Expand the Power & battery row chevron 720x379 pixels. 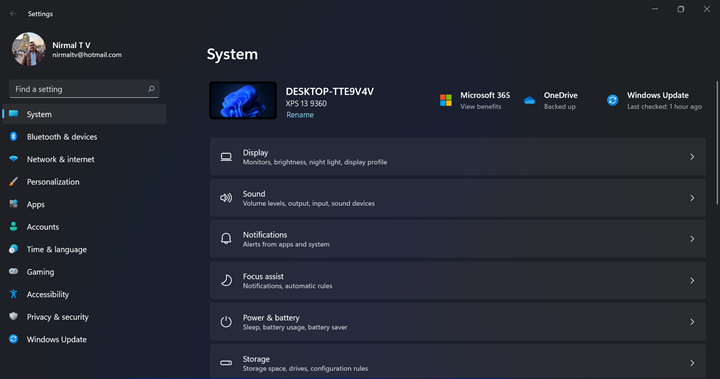coord(692,322)
